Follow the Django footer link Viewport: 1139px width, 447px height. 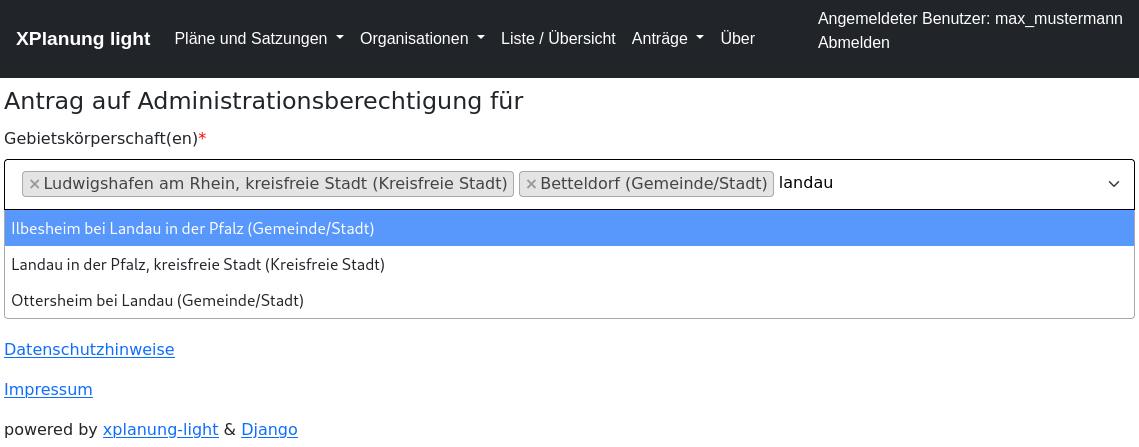tap(269, 430)
